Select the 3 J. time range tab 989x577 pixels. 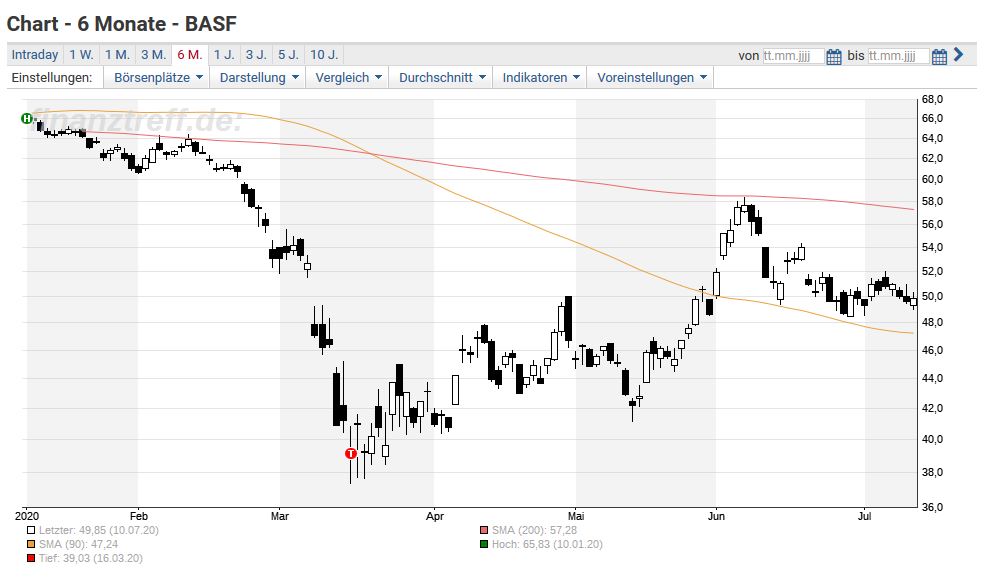[256, 55]
